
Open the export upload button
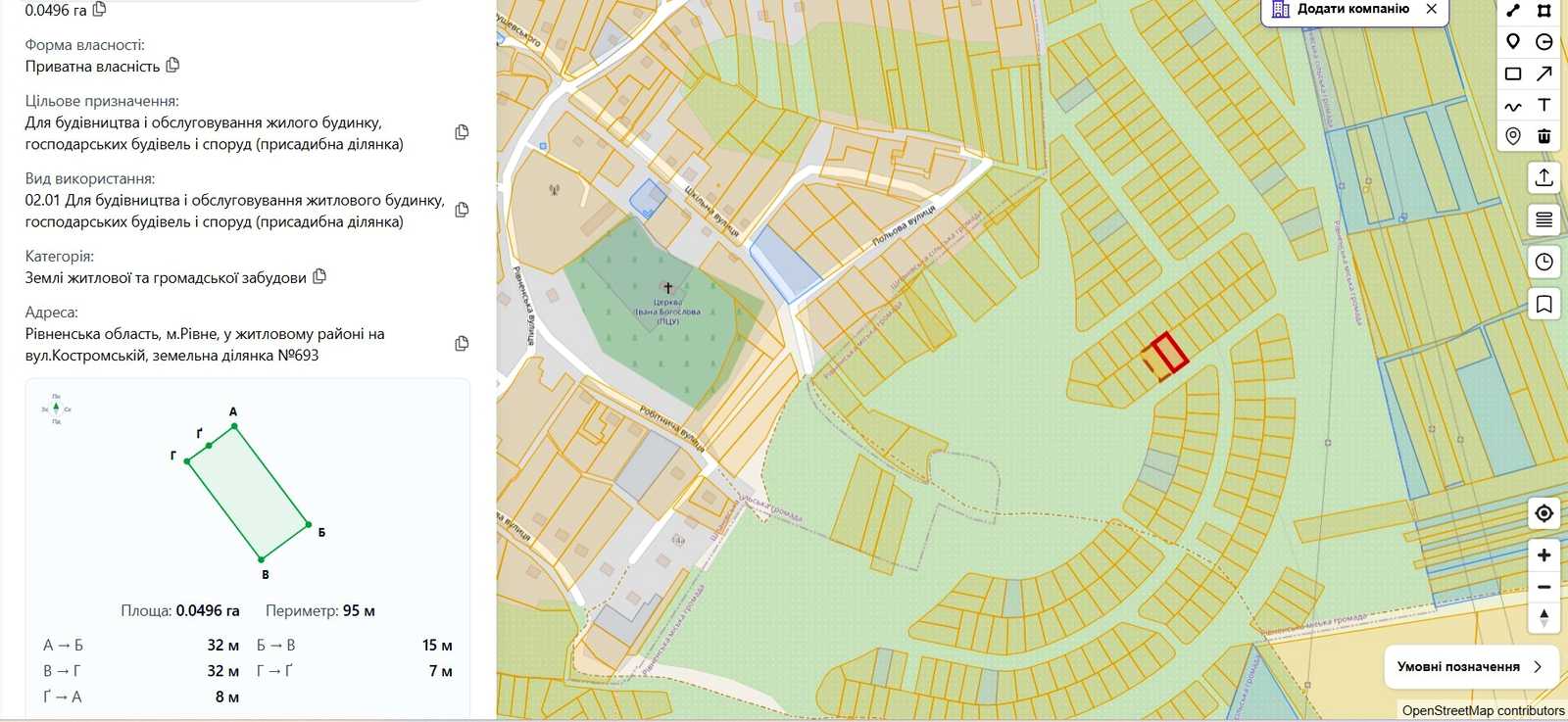pyautogui.click(x=1544, y=177)
